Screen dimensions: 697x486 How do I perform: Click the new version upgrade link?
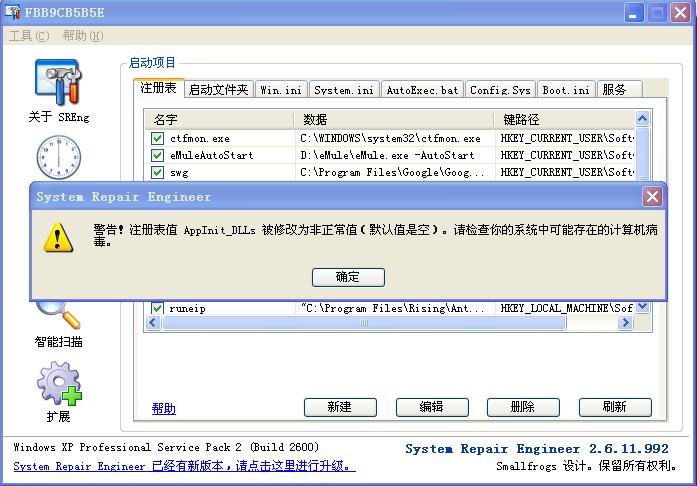(184, 466)
